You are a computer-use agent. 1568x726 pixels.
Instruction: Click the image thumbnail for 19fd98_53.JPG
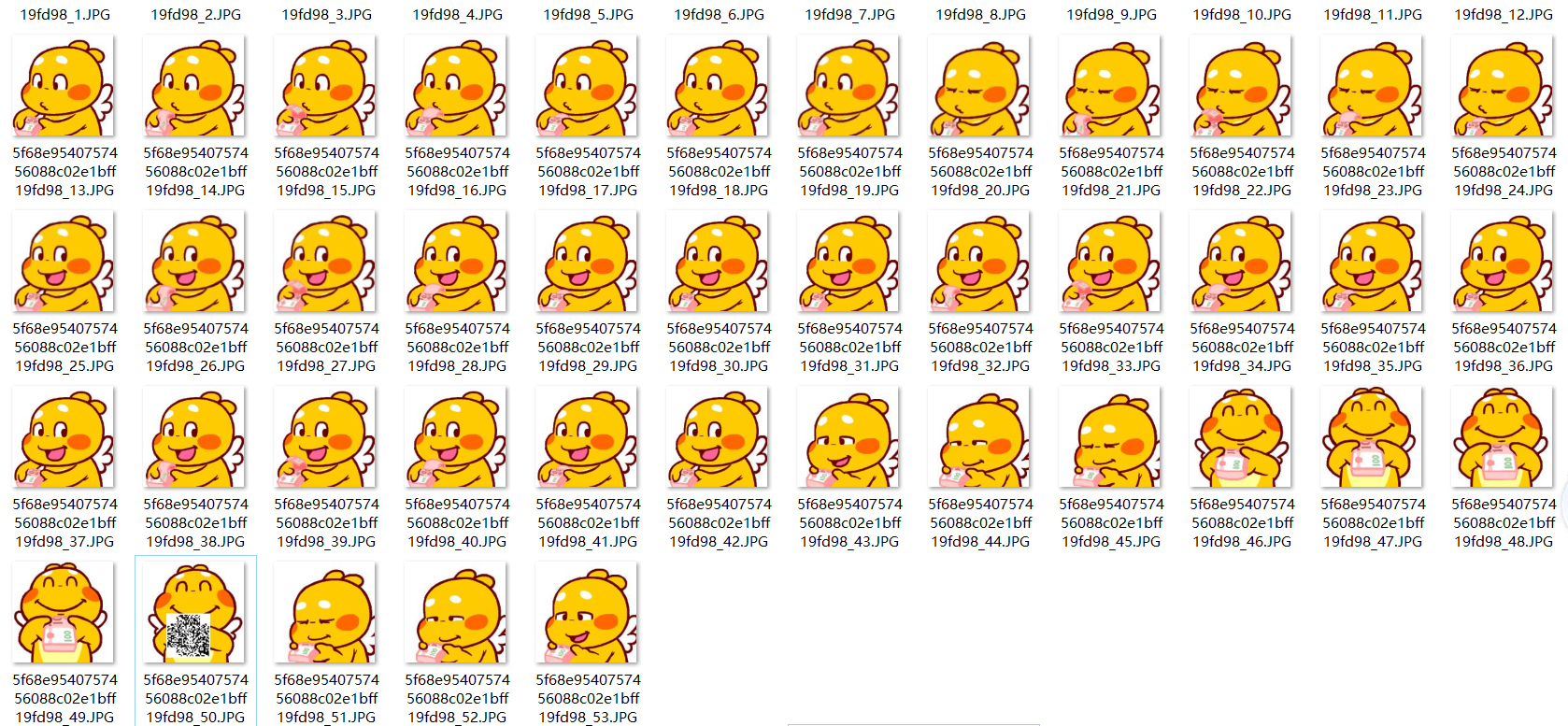(587, 613)
